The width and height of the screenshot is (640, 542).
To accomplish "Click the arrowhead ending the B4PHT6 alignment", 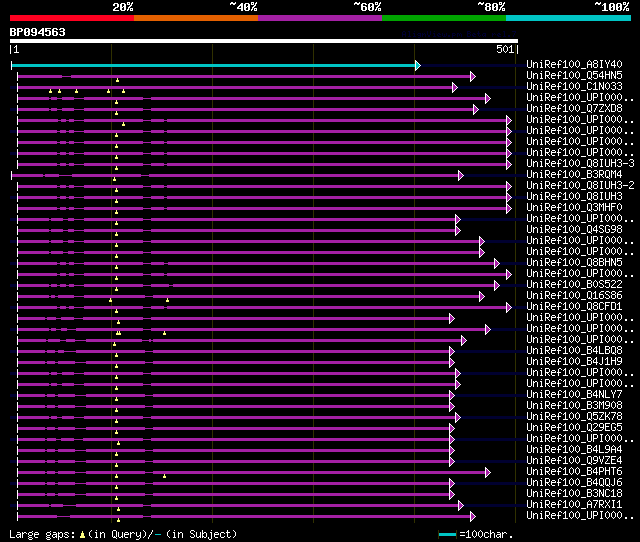I will point(488,473).
